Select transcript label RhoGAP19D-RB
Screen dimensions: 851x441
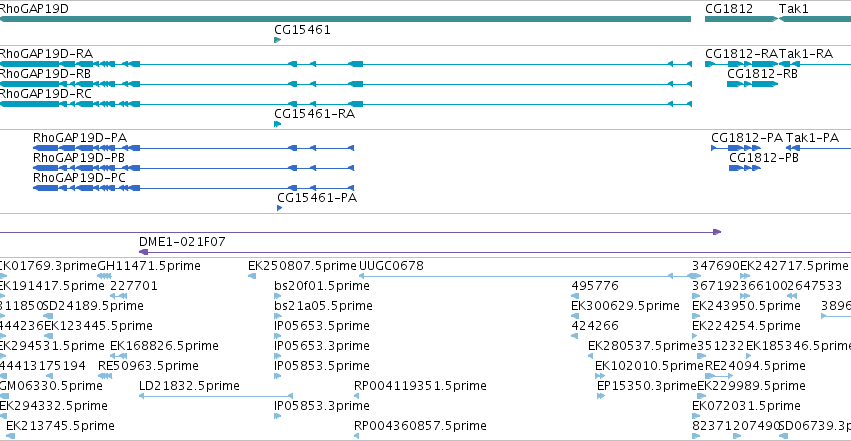[45, 73]
